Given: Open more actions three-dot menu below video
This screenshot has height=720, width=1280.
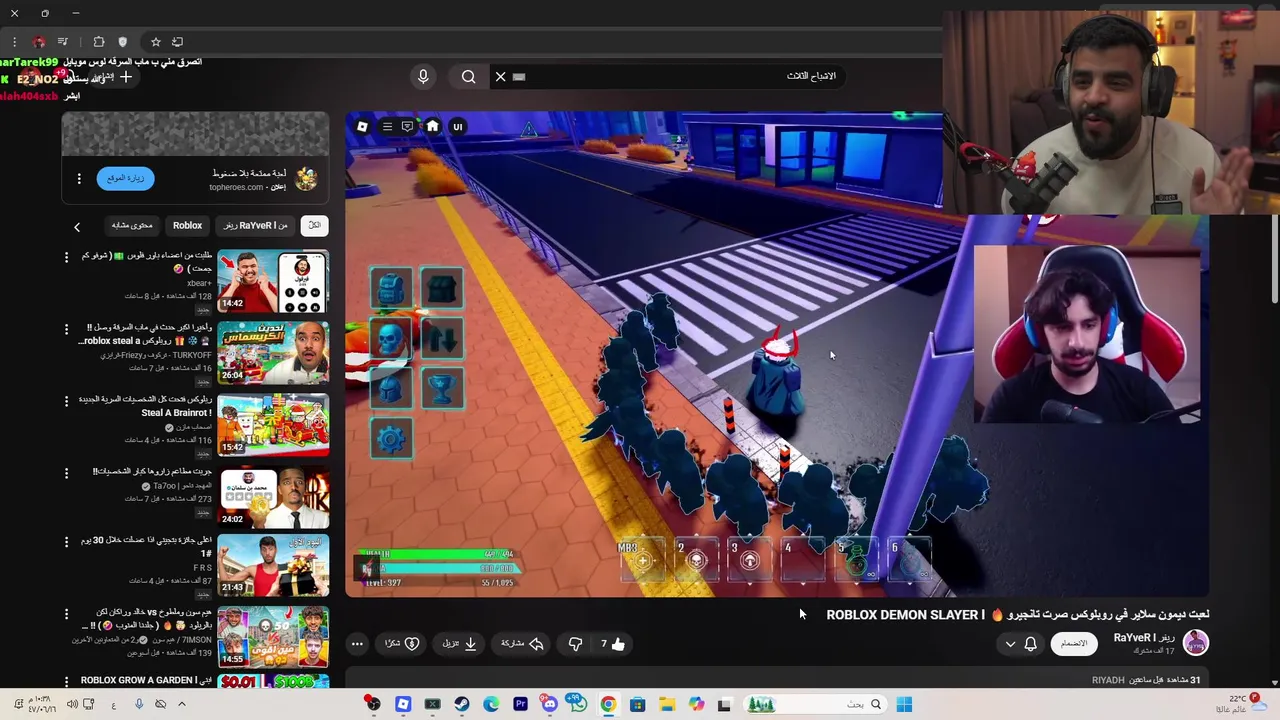Looking at the screenshot, I should [x=357, y=644].
